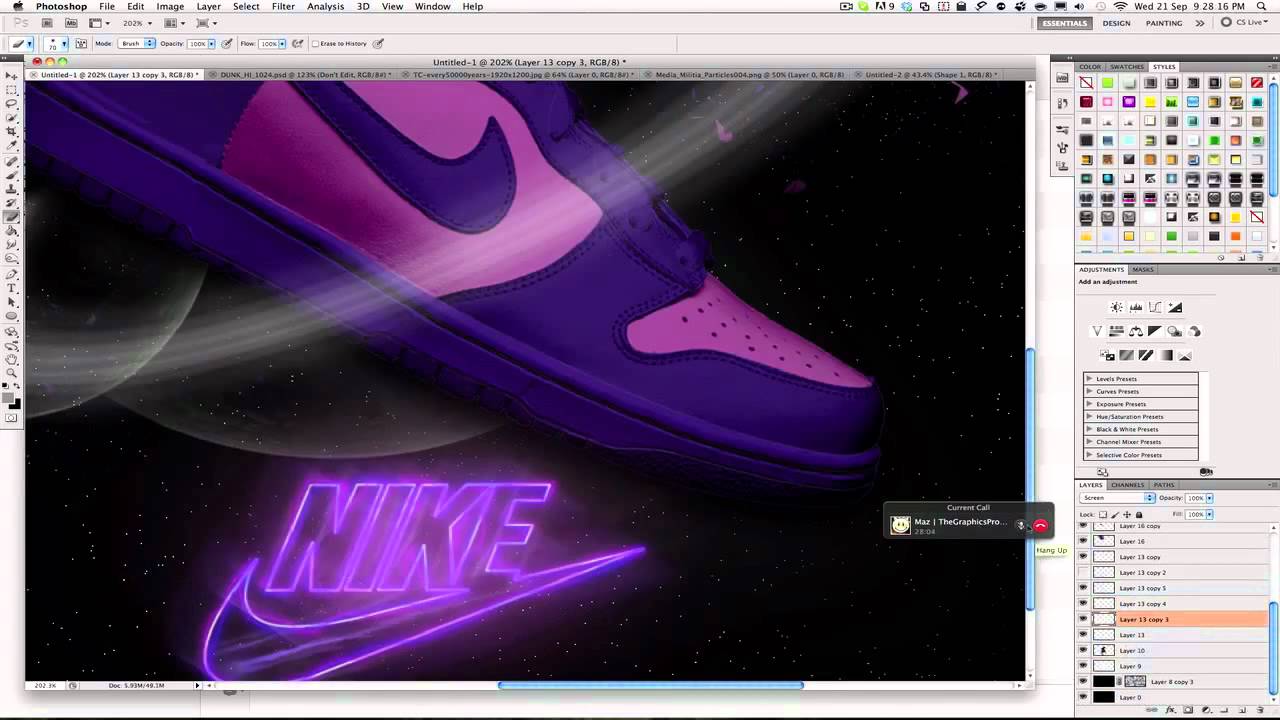
Task: Hide Layer 16 visibility eye
Action: point(1083,541)
